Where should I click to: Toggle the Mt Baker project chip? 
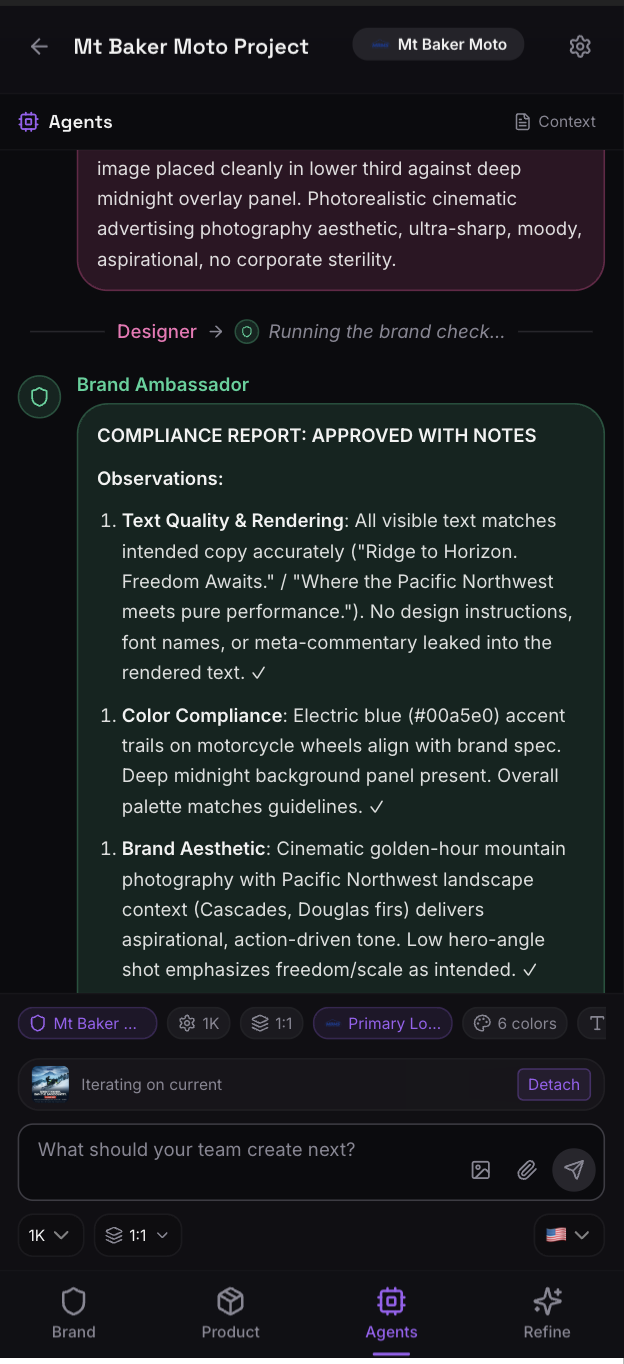coord(87,1022)
